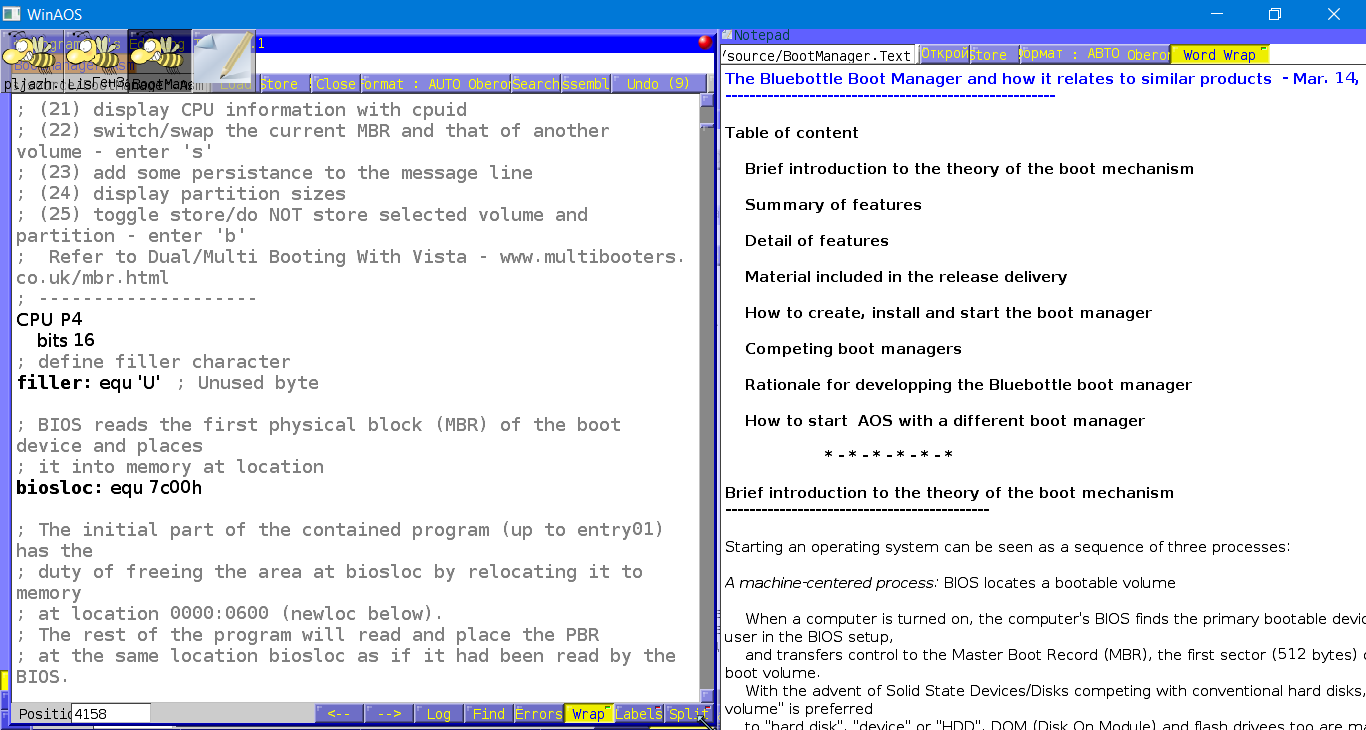Click the Close button in editor toolbar
Screen dimensions: 1366x730
click(336, 84)
